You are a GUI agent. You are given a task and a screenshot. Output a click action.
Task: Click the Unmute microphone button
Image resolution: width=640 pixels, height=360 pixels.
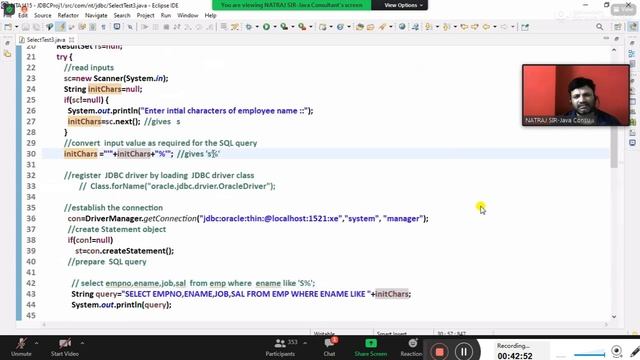click(21, 347)
